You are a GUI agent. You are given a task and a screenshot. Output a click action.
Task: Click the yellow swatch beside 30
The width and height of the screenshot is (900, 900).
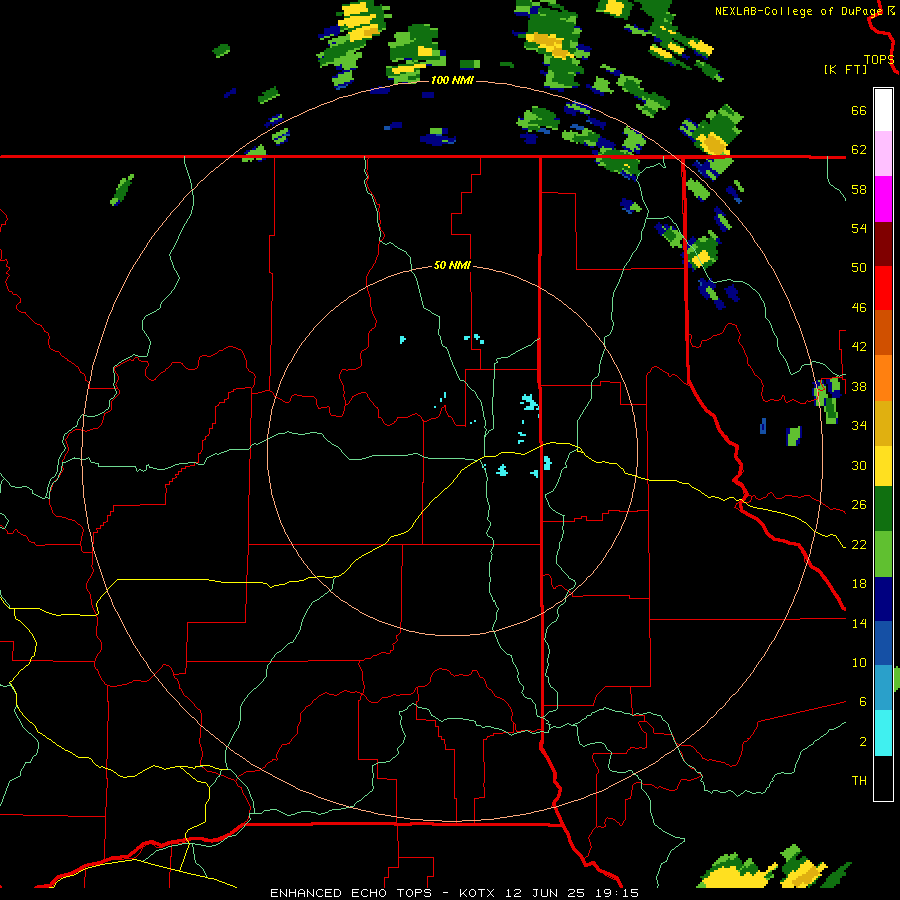[883, 466]
